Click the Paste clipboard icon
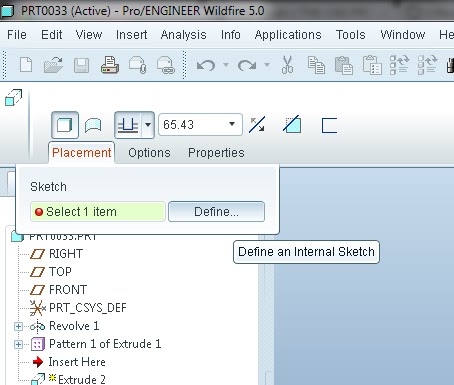Viewport: 454px width, 385px height. coord(344,65)
